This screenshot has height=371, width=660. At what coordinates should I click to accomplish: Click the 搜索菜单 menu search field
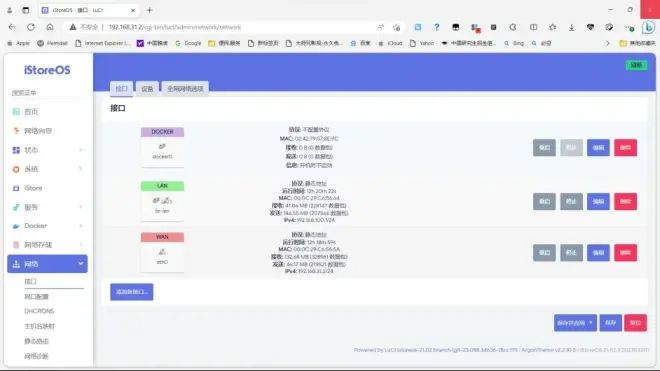pos(47,93)
